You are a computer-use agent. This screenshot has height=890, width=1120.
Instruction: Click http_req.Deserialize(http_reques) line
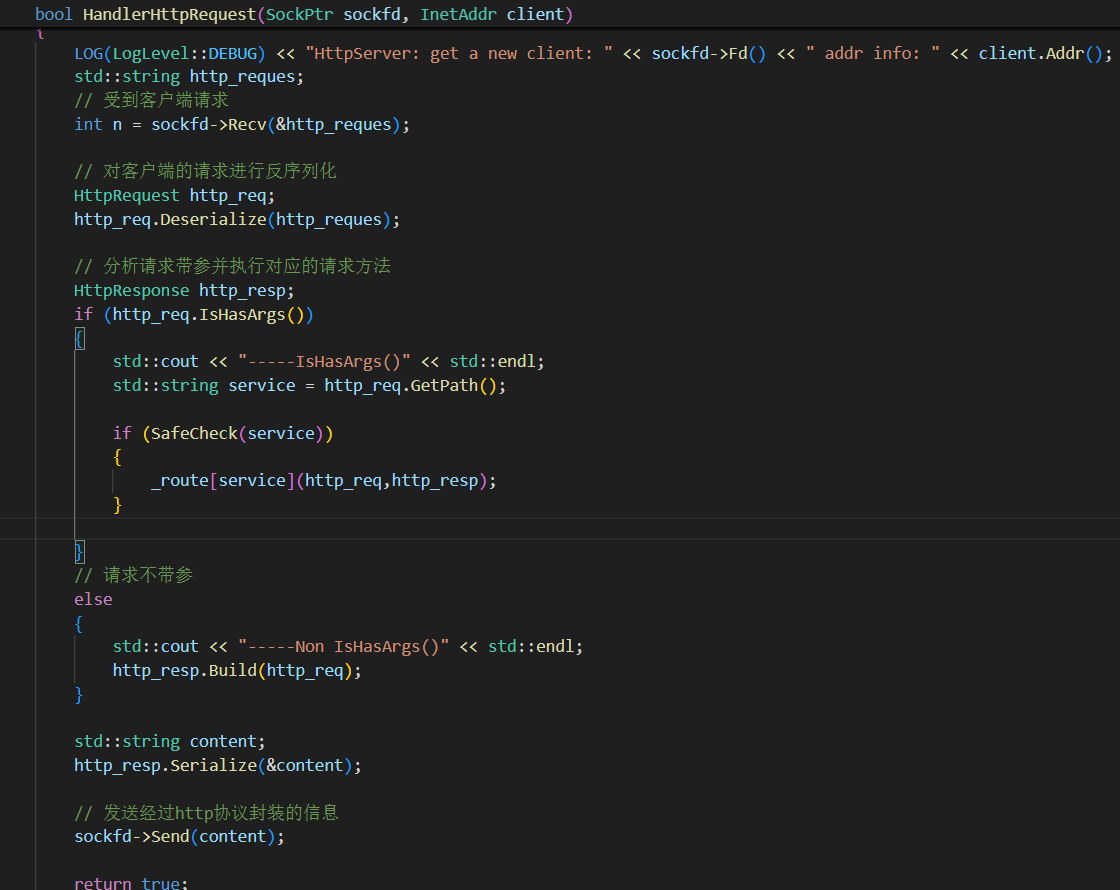click(237, 219)
